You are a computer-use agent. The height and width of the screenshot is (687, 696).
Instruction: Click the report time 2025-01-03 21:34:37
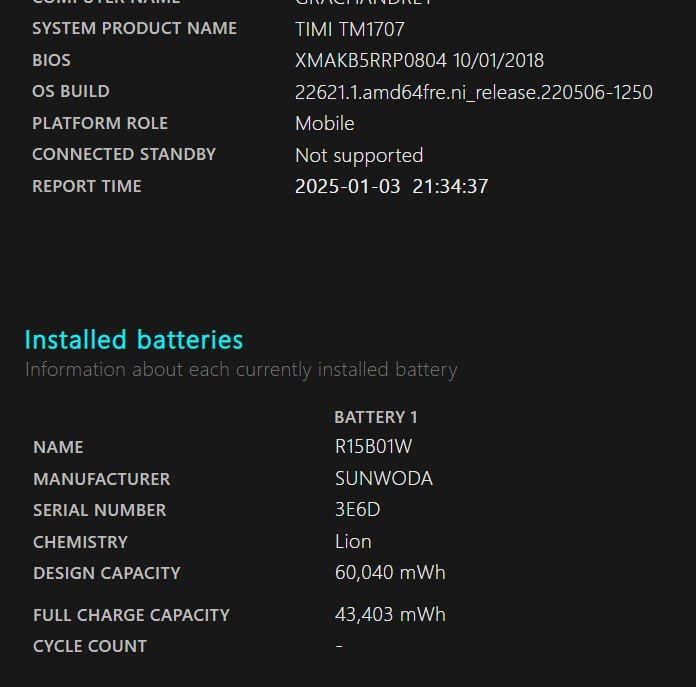click(391, 187)
